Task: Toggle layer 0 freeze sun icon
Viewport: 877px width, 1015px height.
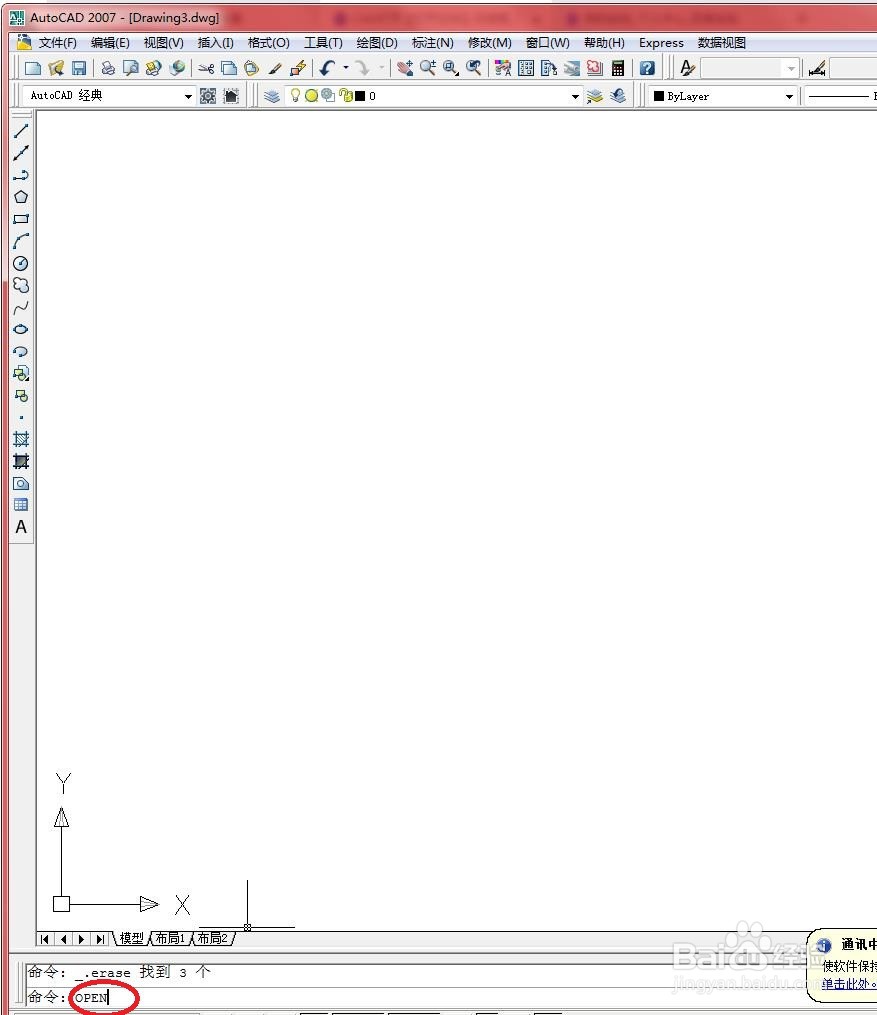Action: [311, 96]
